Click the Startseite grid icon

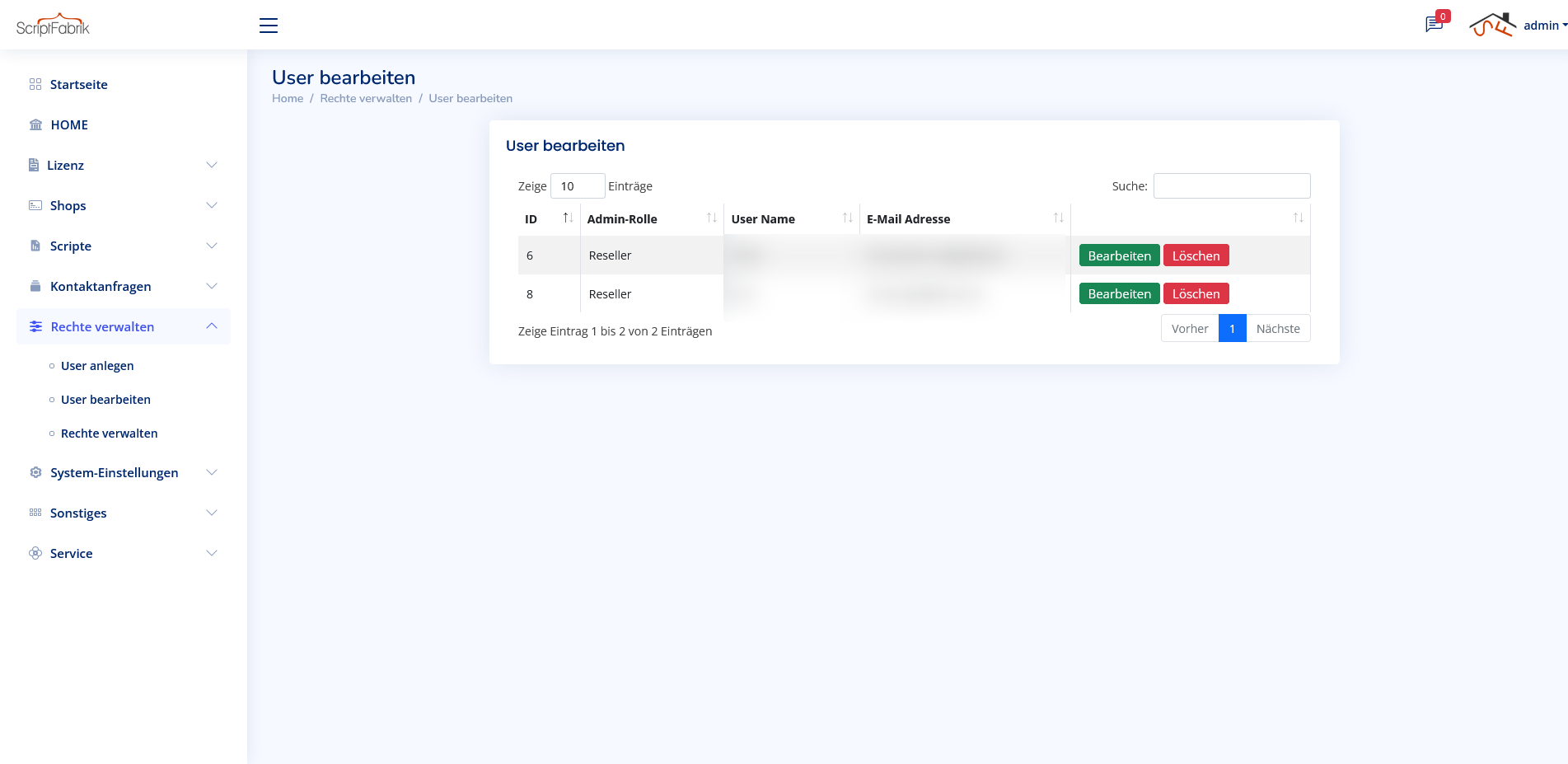pyautogui.click(x=35, y=84)
